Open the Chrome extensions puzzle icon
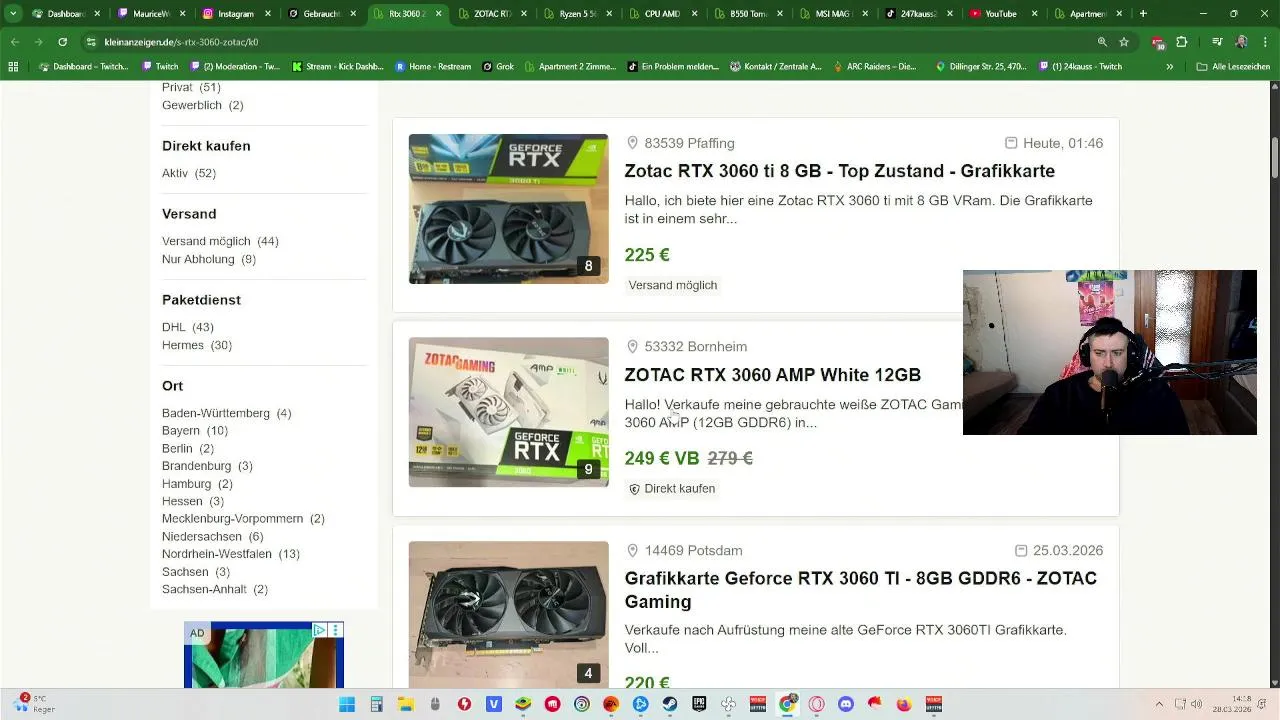 1182,42
